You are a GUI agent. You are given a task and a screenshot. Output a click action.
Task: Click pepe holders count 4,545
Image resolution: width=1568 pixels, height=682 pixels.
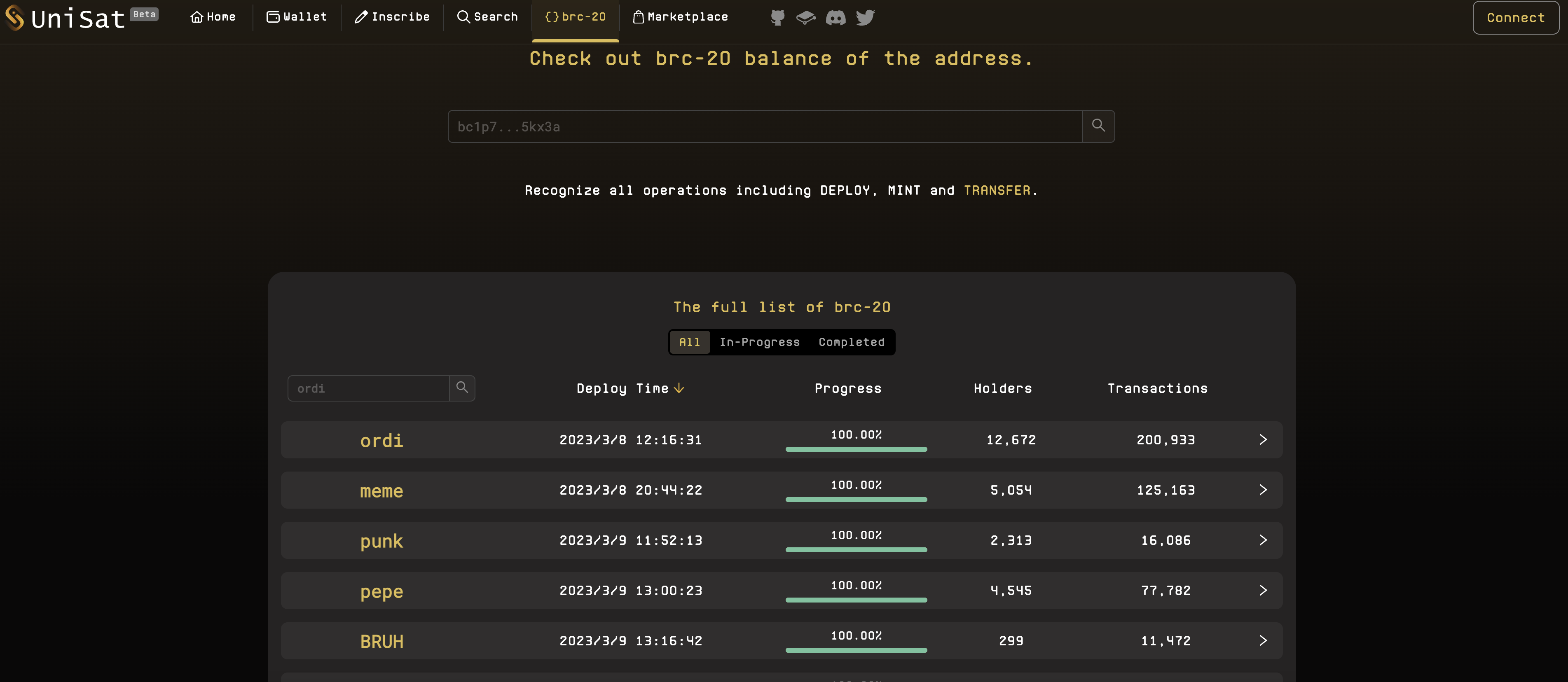click(x=1011, y=590)
